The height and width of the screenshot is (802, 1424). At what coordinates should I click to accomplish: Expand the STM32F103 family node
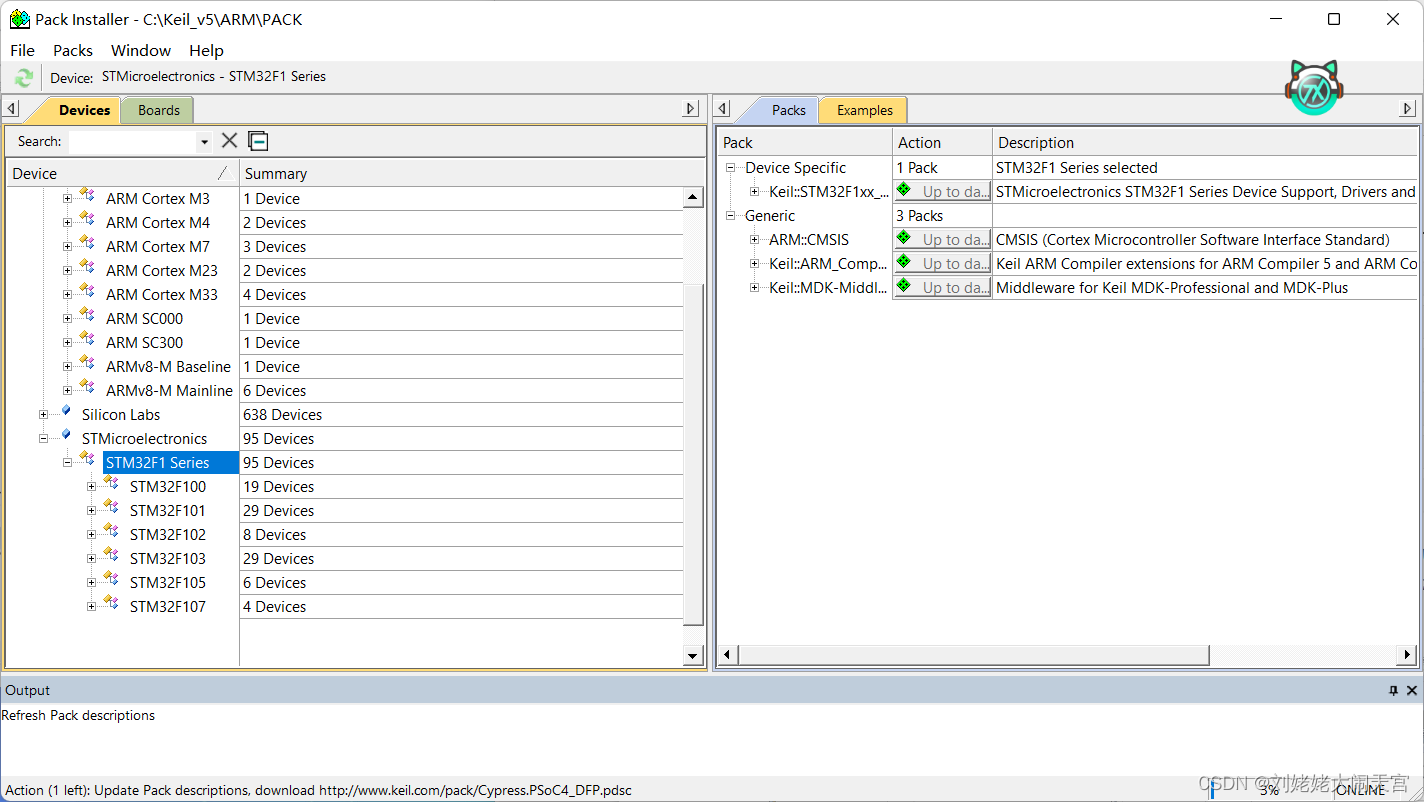tap(91, 558)
